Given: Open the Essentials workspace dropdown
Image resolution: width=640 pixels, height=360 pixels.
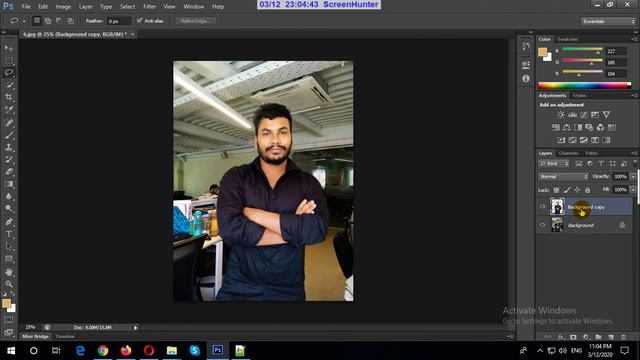Looking at the screenshot, I should [608, 21].
